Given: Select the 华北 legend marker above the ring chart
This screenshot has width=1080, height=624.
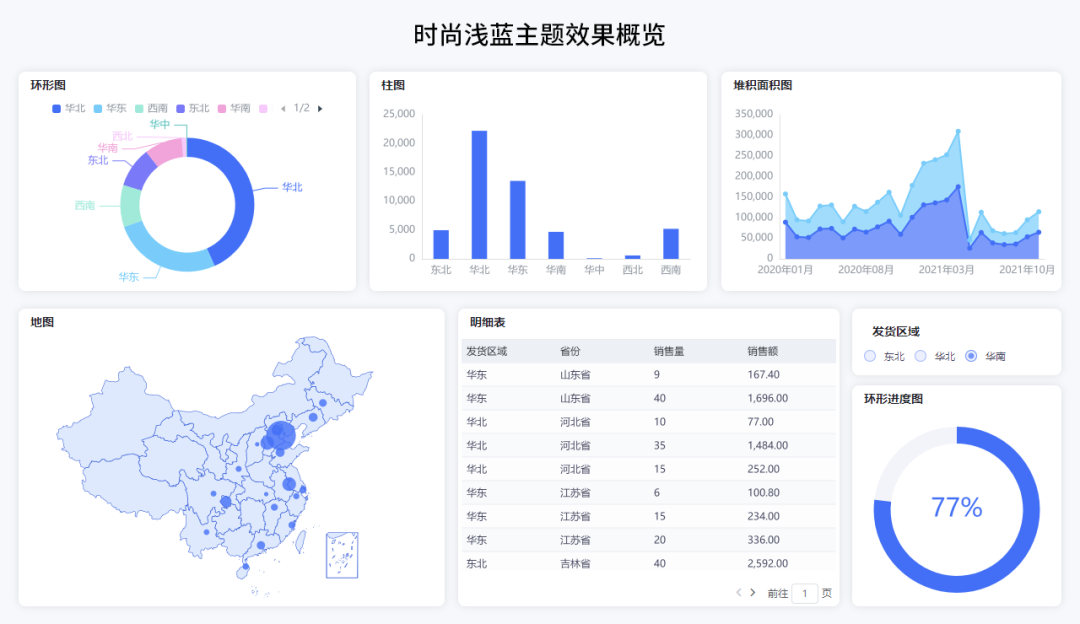Looking at the screenshot, I should coord(56,108).
